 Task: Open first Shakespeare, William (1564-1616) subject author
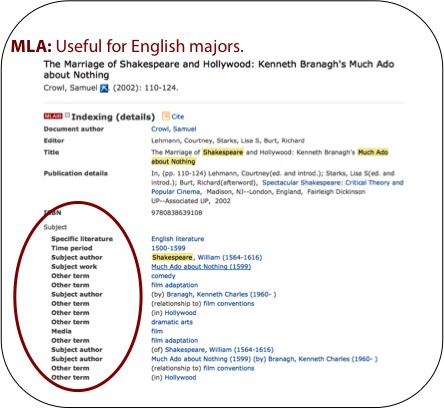pos(207,257)
